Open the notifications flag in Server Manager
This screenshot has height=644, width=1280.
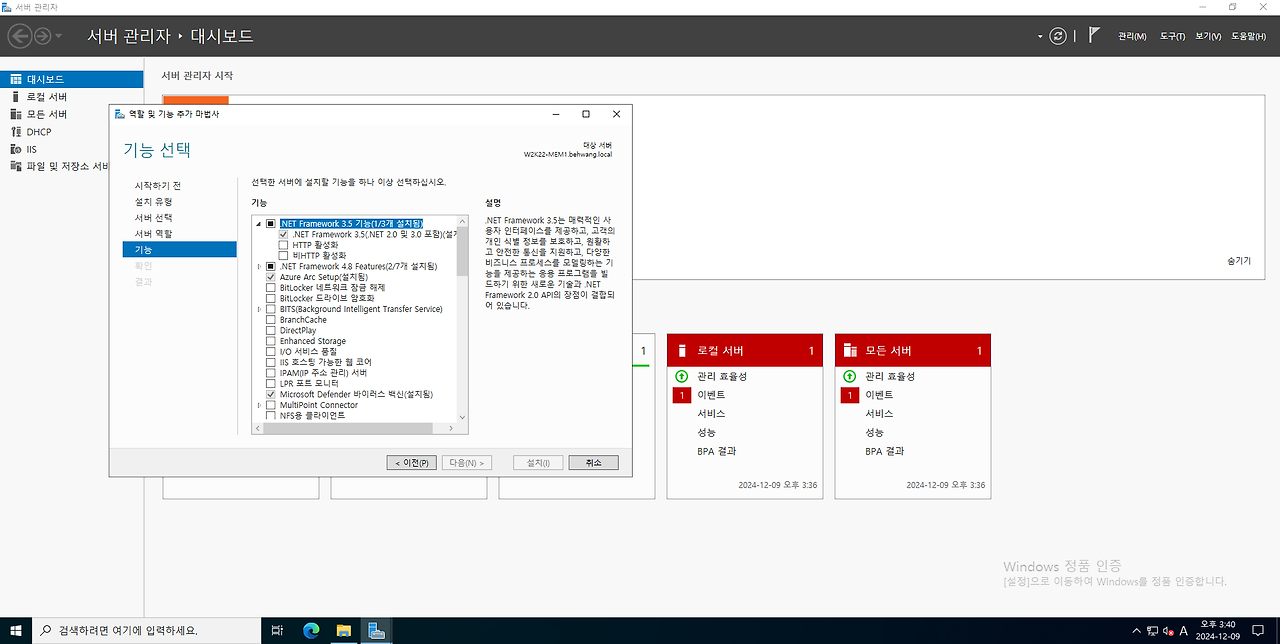(x=1094, y=35)
